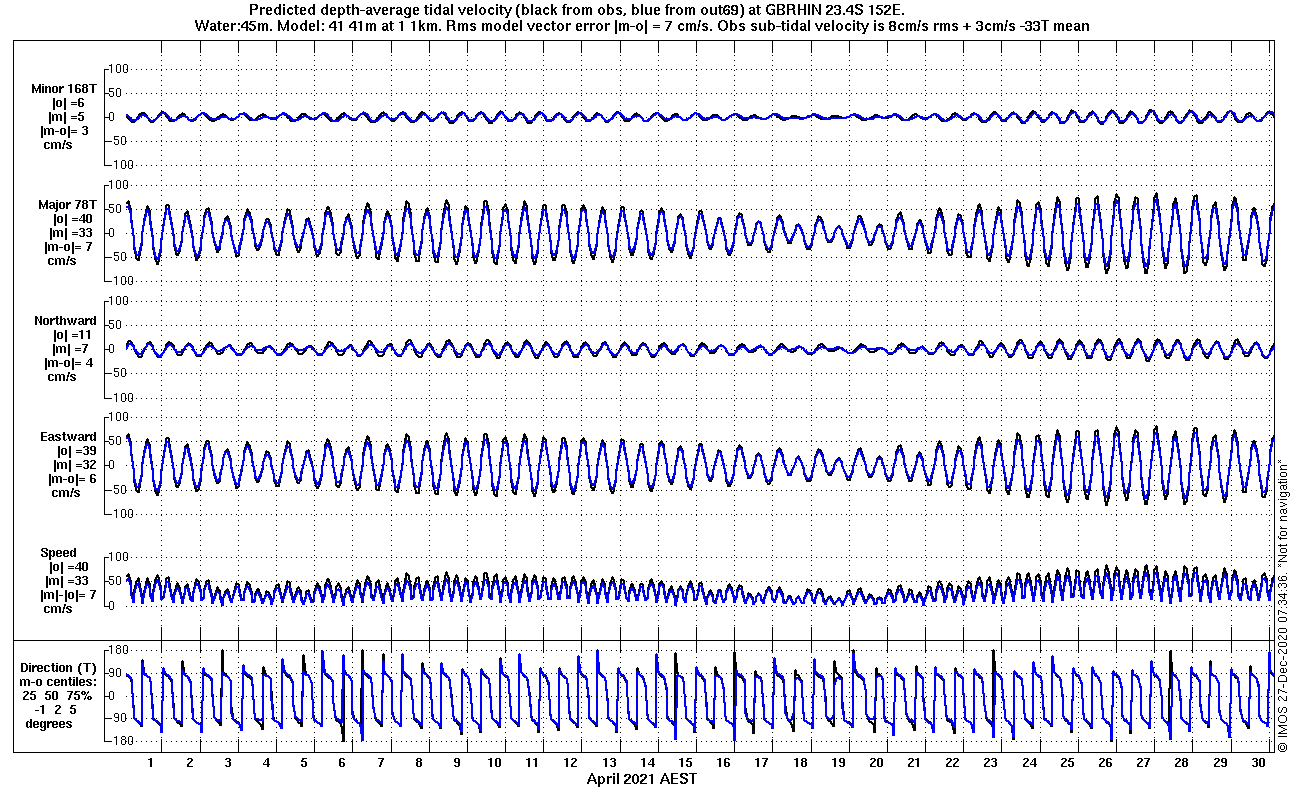Viewport: 1300px width, 800px height.
Task: Select the 'Direction (T)' label
Action: click(60, 667)
